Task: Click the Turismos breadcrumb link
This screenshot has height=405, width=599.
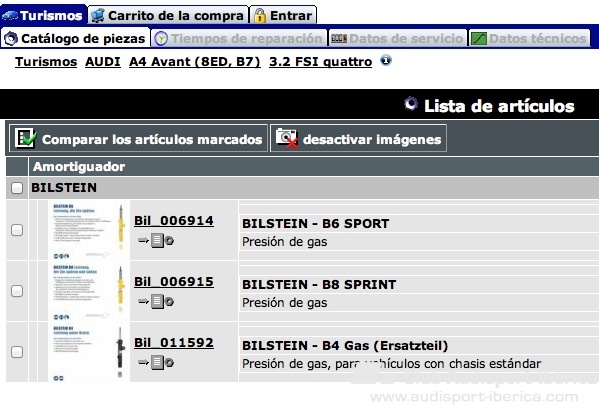Action: pyautogui.click(x=46, y=62)
